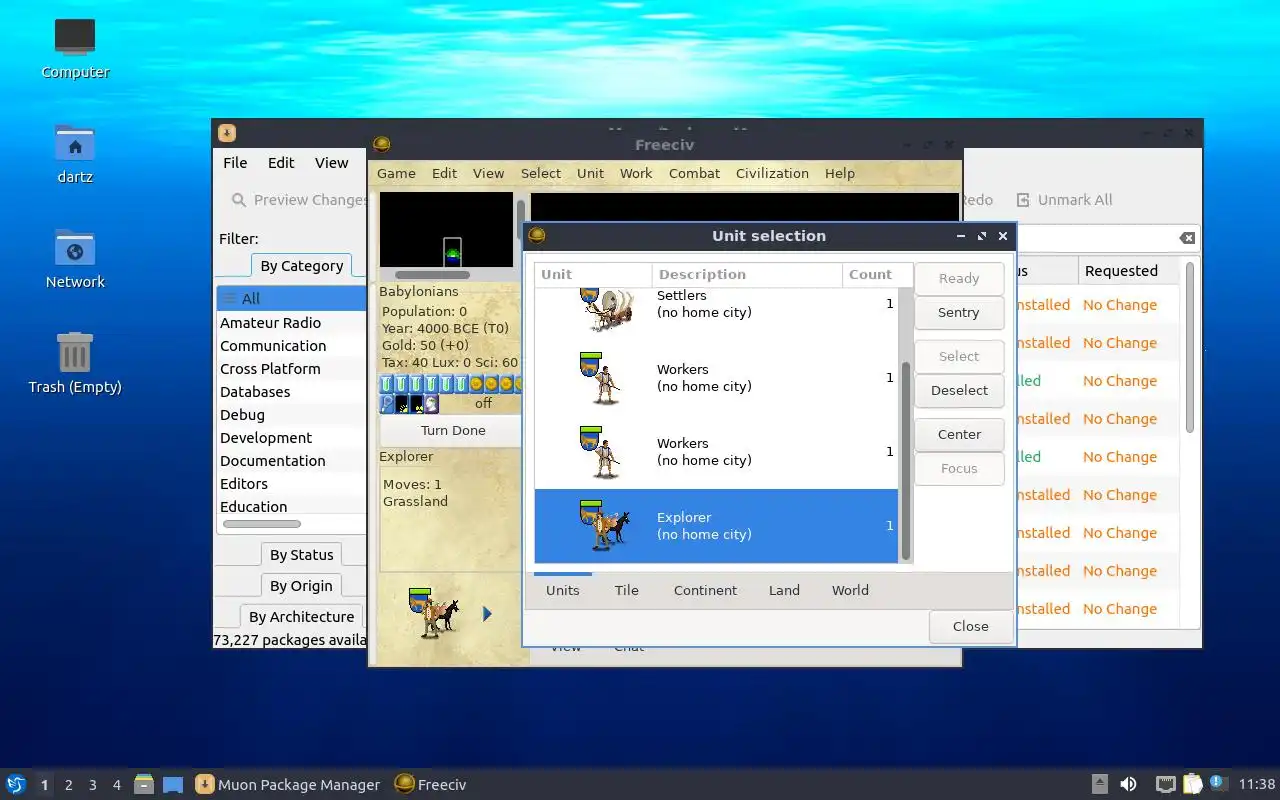The image size is (1280, 800).
Task: Click the horizontal scrollbar under the minimap
Action: 432,275
